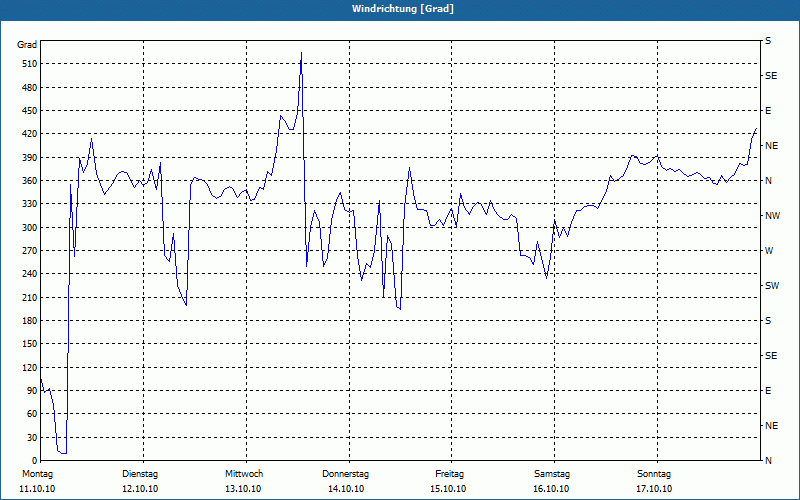Click the 'Donnerstag' day label
This screenshot has height=500, width=800.
(345, 474)
